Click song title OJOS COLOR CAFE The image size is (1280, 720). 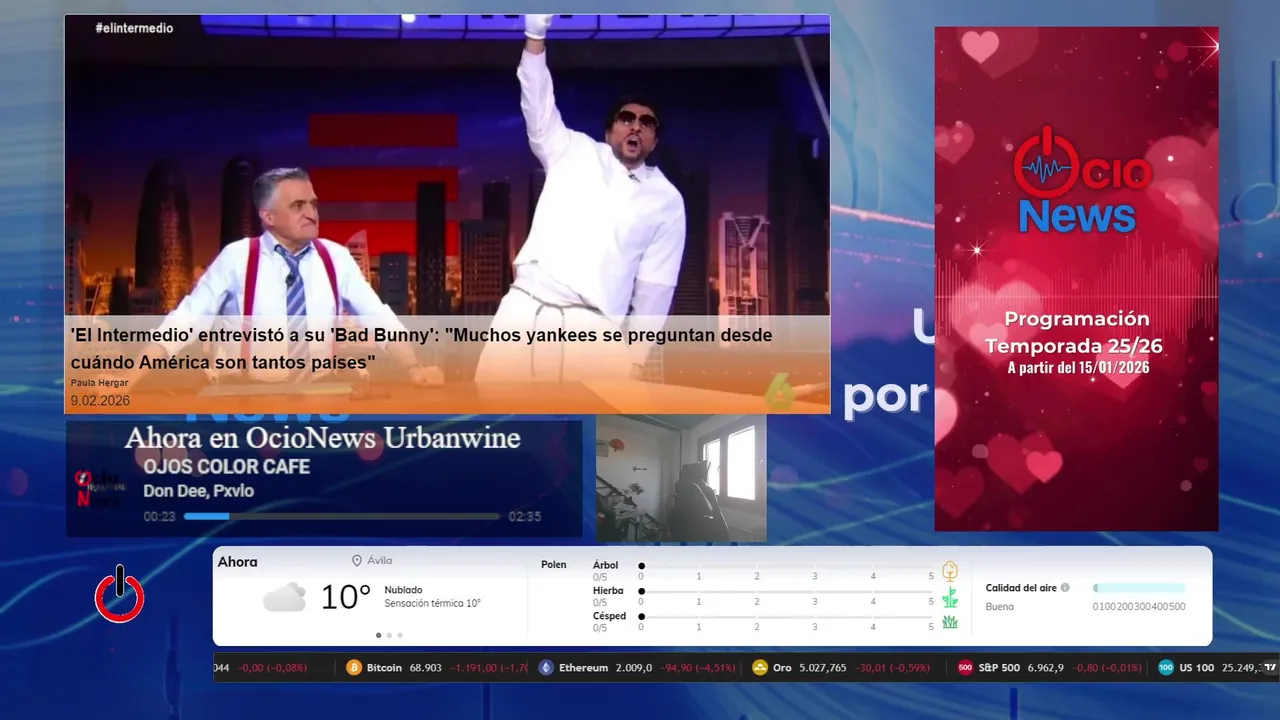click(x=227, y=467)
